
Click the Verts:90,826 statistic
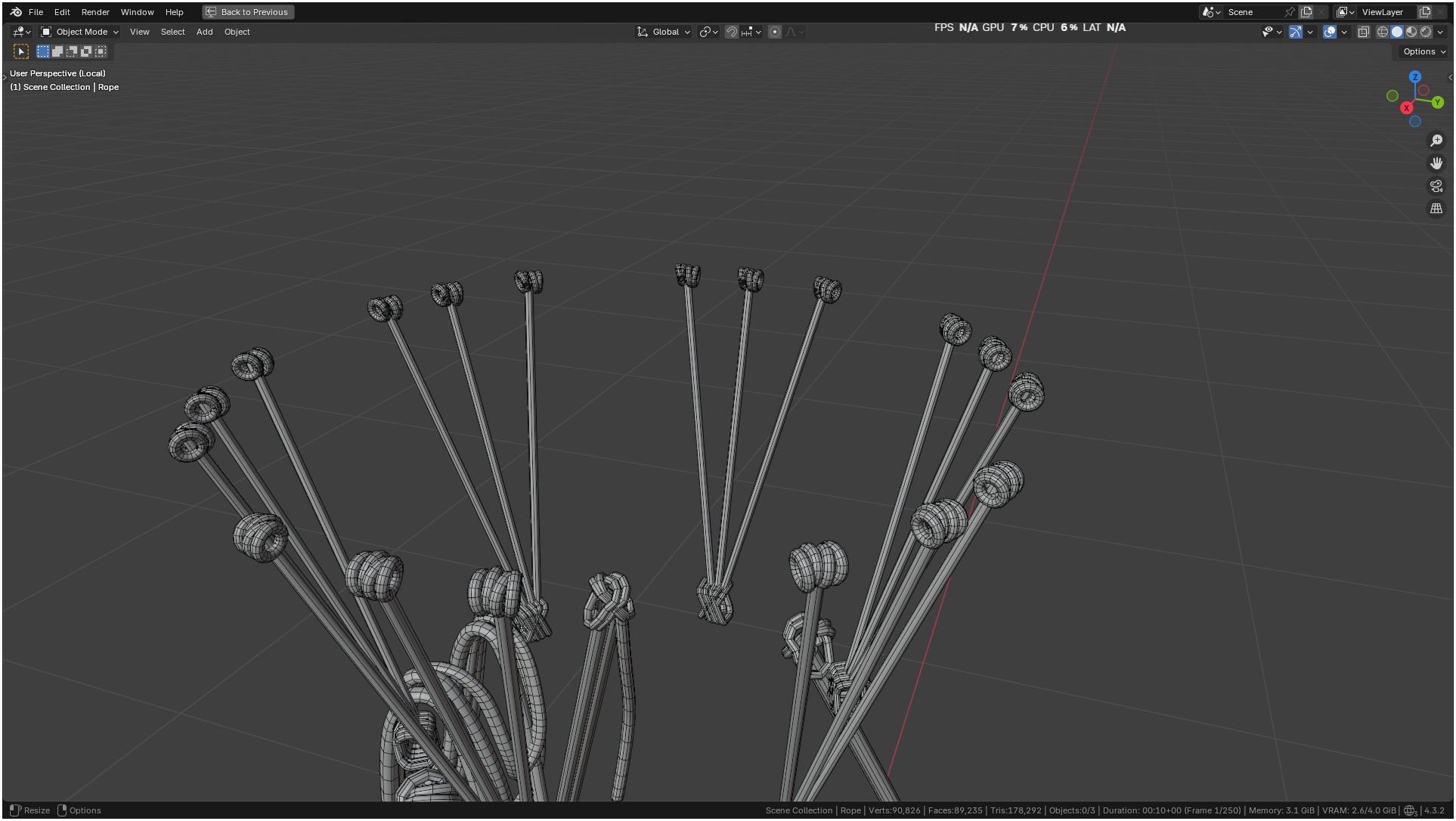(894, 810)
